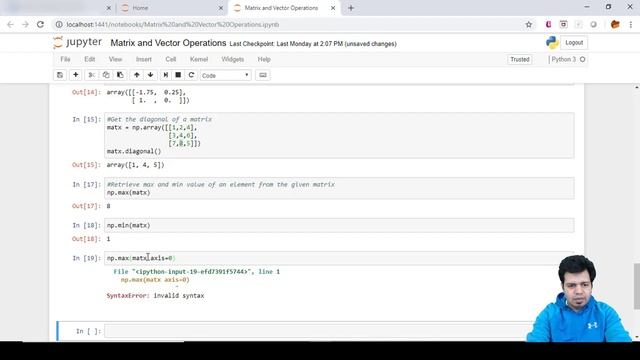View site information icon in address bar

tap(59, 24)
